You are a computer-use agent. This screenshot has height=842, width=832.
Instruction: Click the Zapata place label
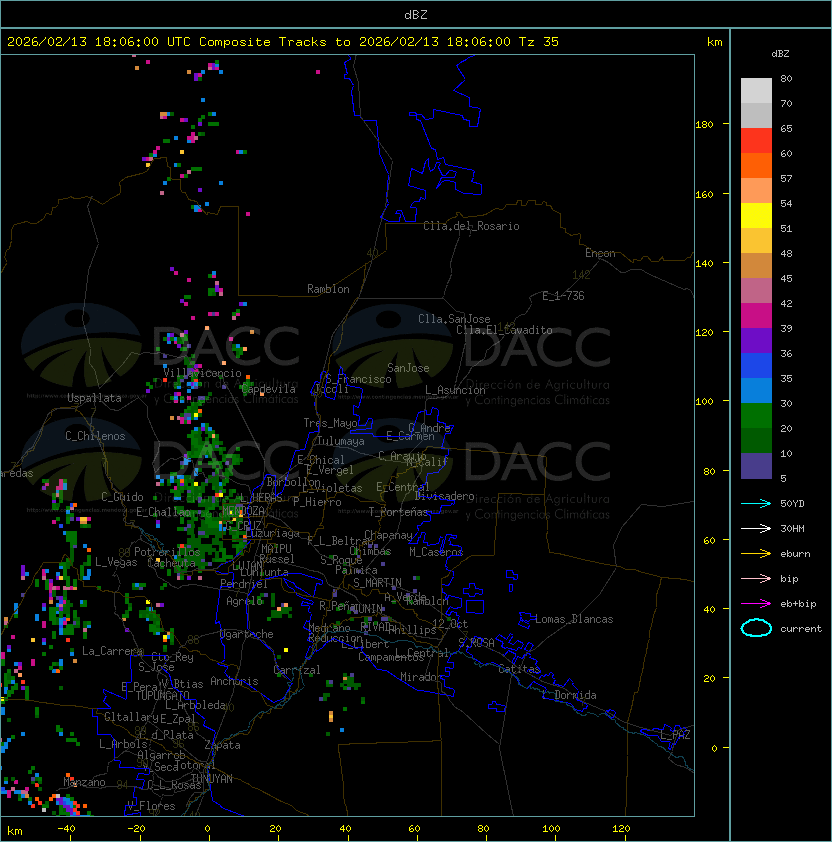(222, 745)
